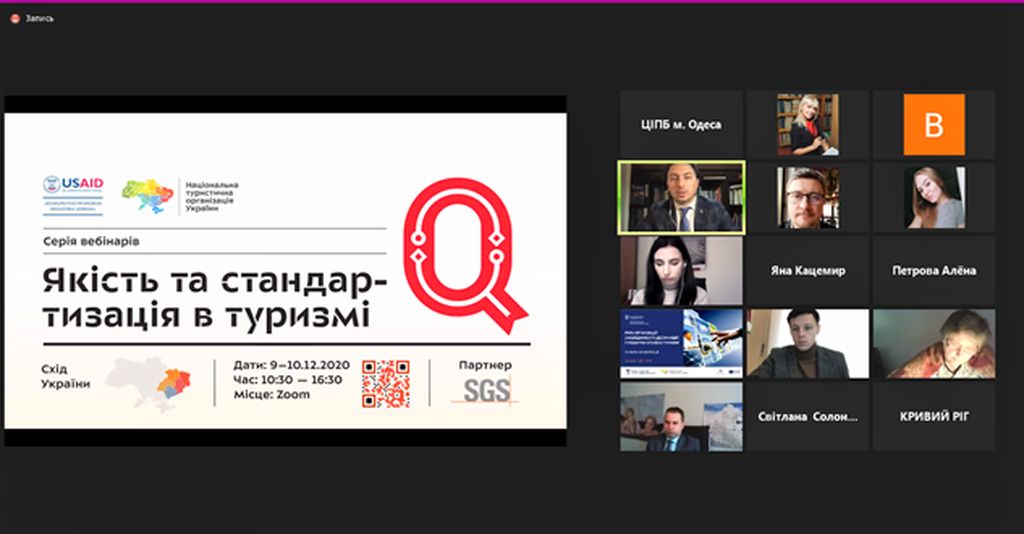This screenshot has width=1024, height=534.
Task: Select the man with glasses video tile
Action: coord(808,198)
